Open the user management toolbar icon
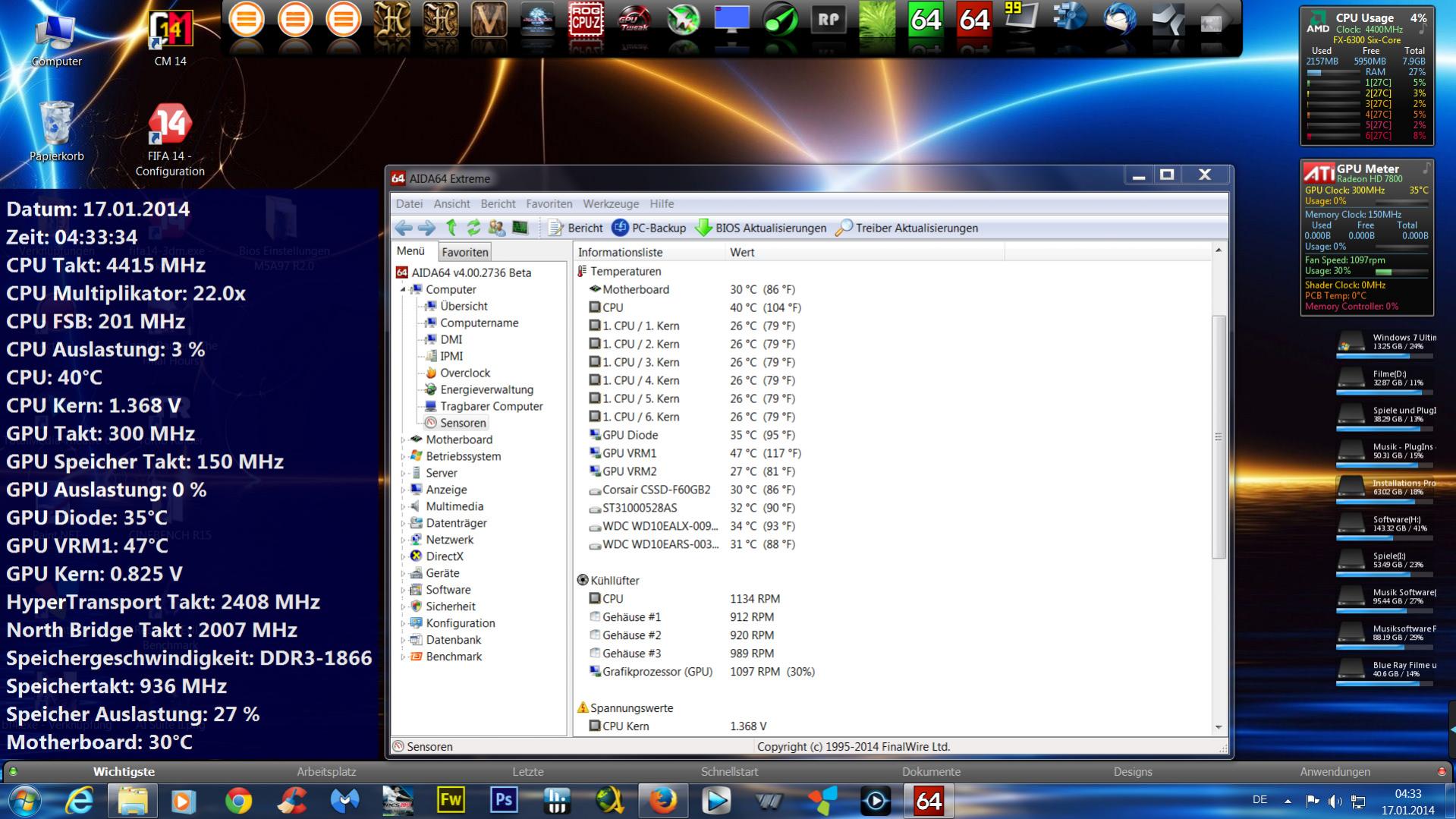The height and width of the screenshot is (819, 1456). 497,228
